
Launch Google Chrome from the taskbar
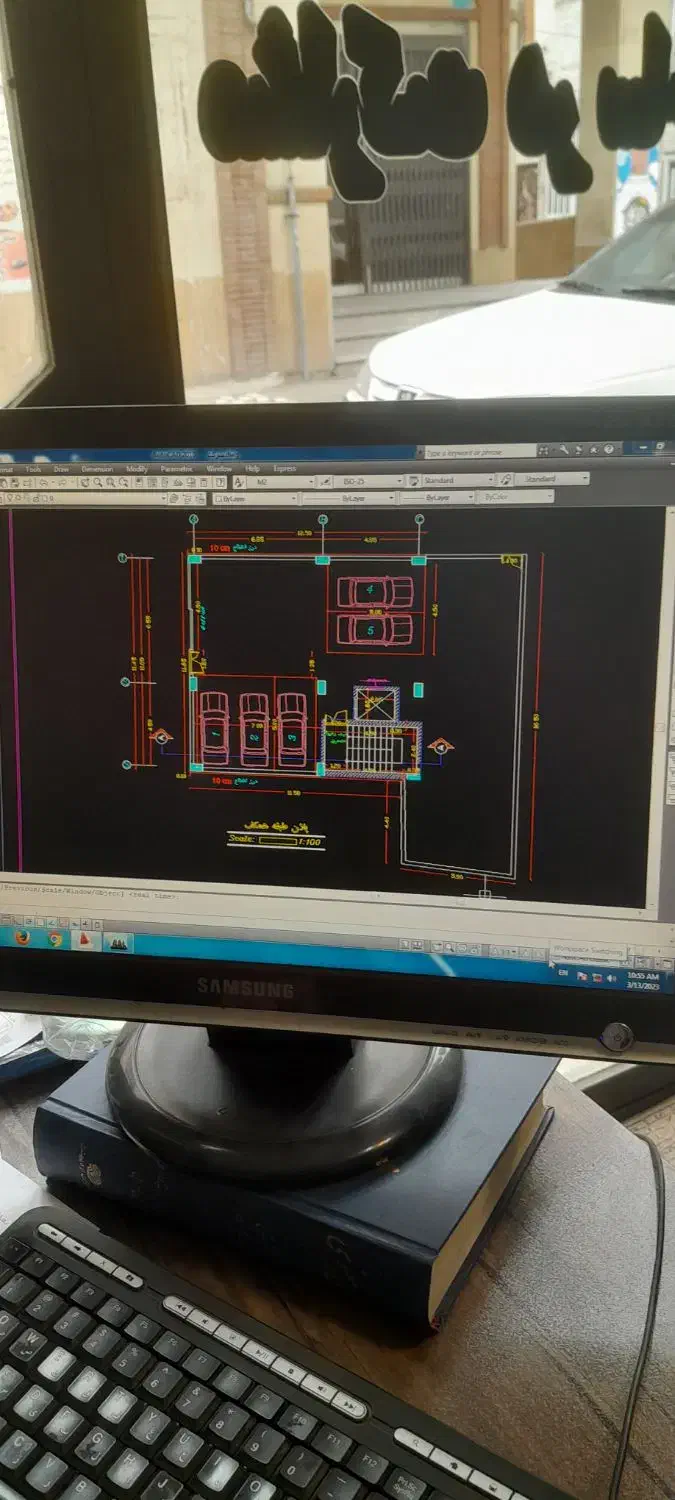coord(55,938)
